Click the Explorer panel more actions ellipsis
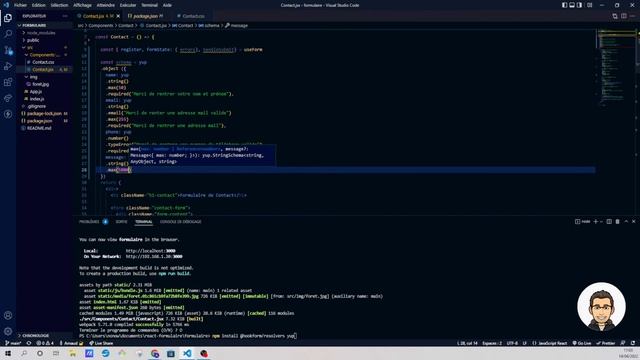The image size is (640, 360). pyautogui.click(x=65, y=16)
